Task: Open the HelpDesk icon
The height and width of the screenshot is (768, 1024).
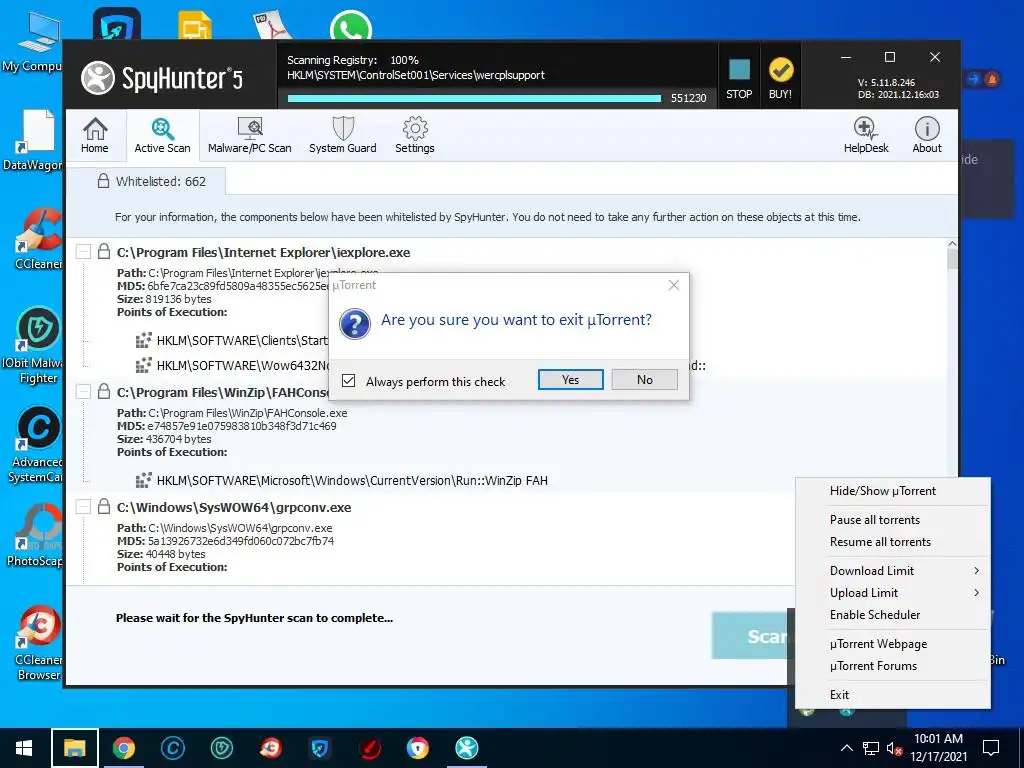Action: point(866,135)
